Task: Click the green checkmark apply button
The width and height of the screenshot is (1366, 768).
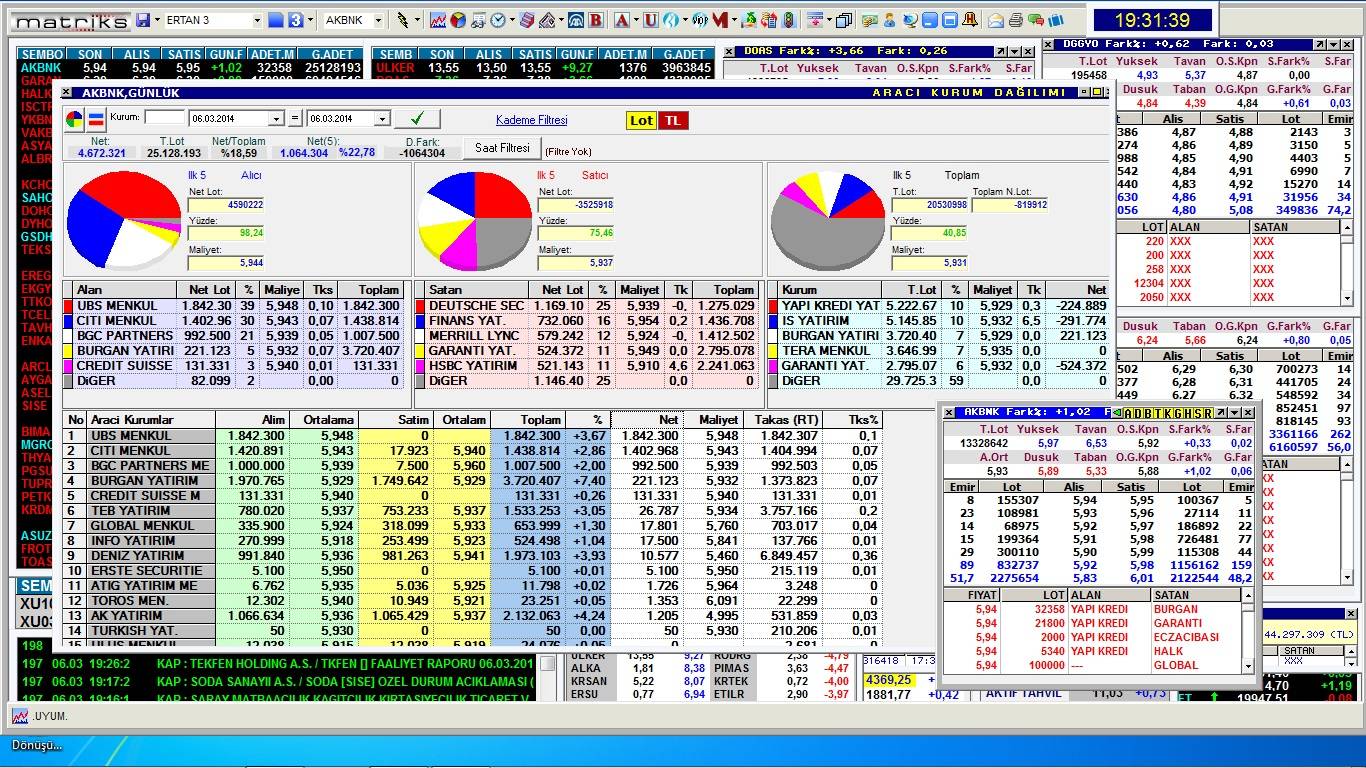Action: tap(417, 118)
